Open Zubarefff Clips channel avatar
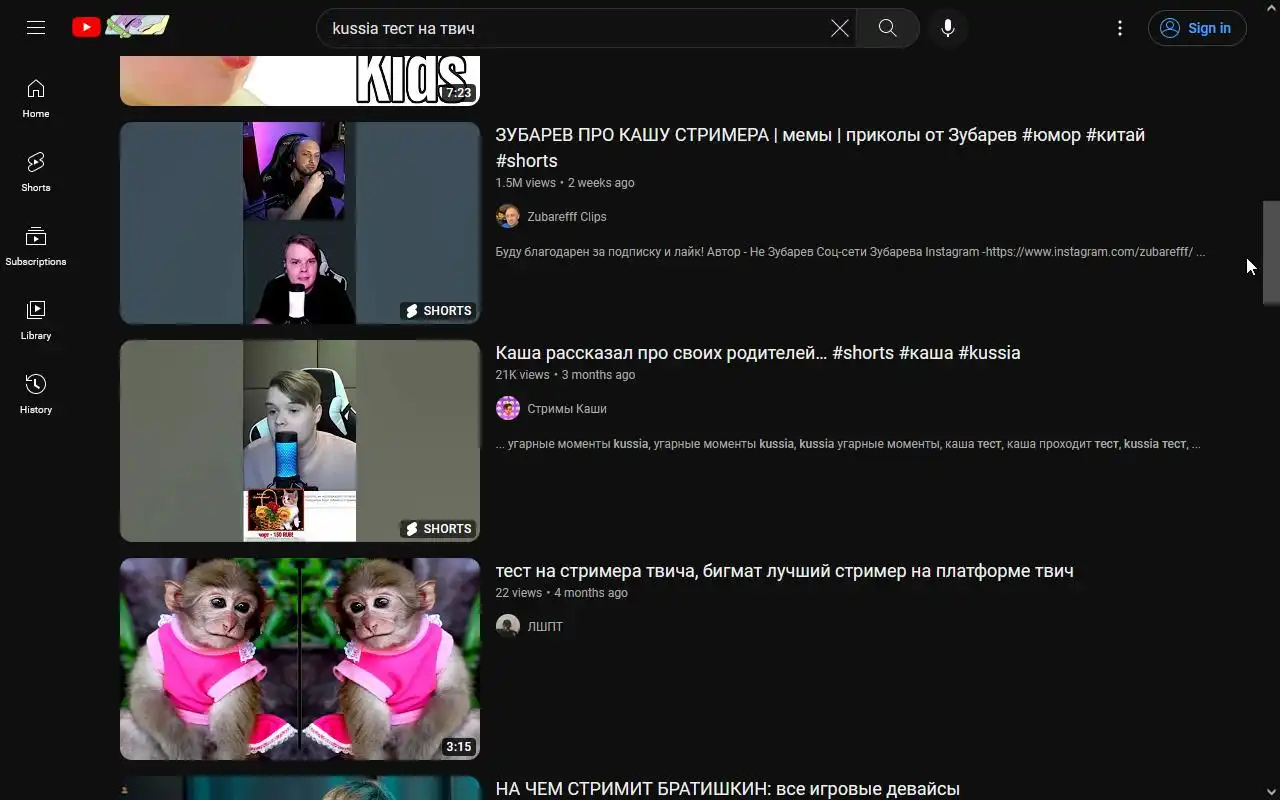Image resolution: width=1280 pixels, height=800 pixels. 508,216
